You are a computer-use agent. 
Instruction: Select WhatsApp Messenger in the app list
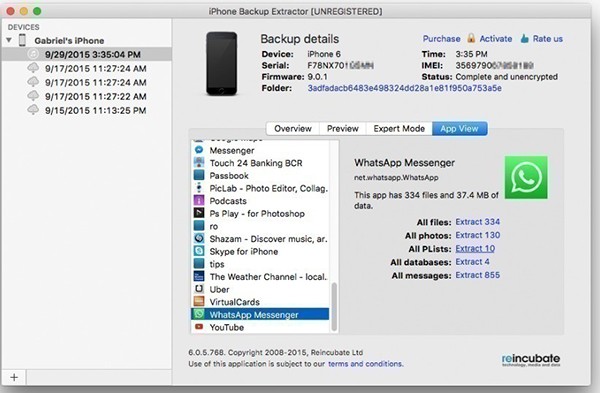tap(260, 314)
